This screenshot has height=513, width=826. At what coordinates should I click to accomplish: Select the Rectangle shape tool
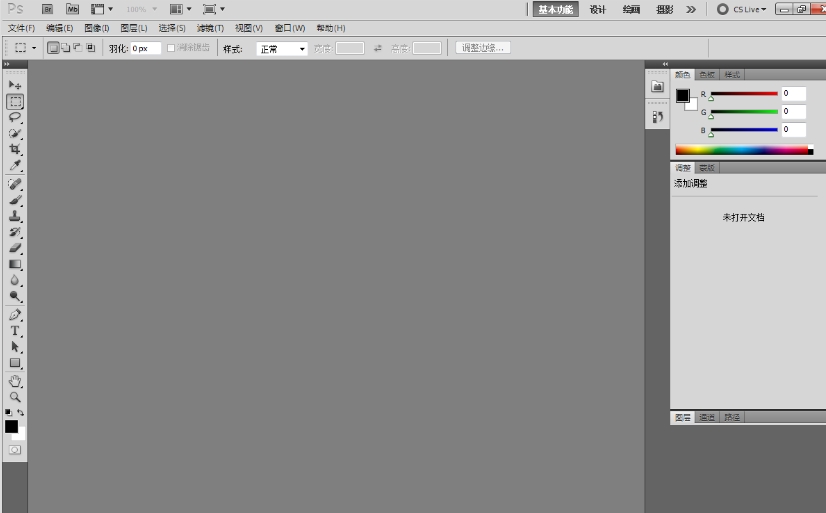coord(15,363)
